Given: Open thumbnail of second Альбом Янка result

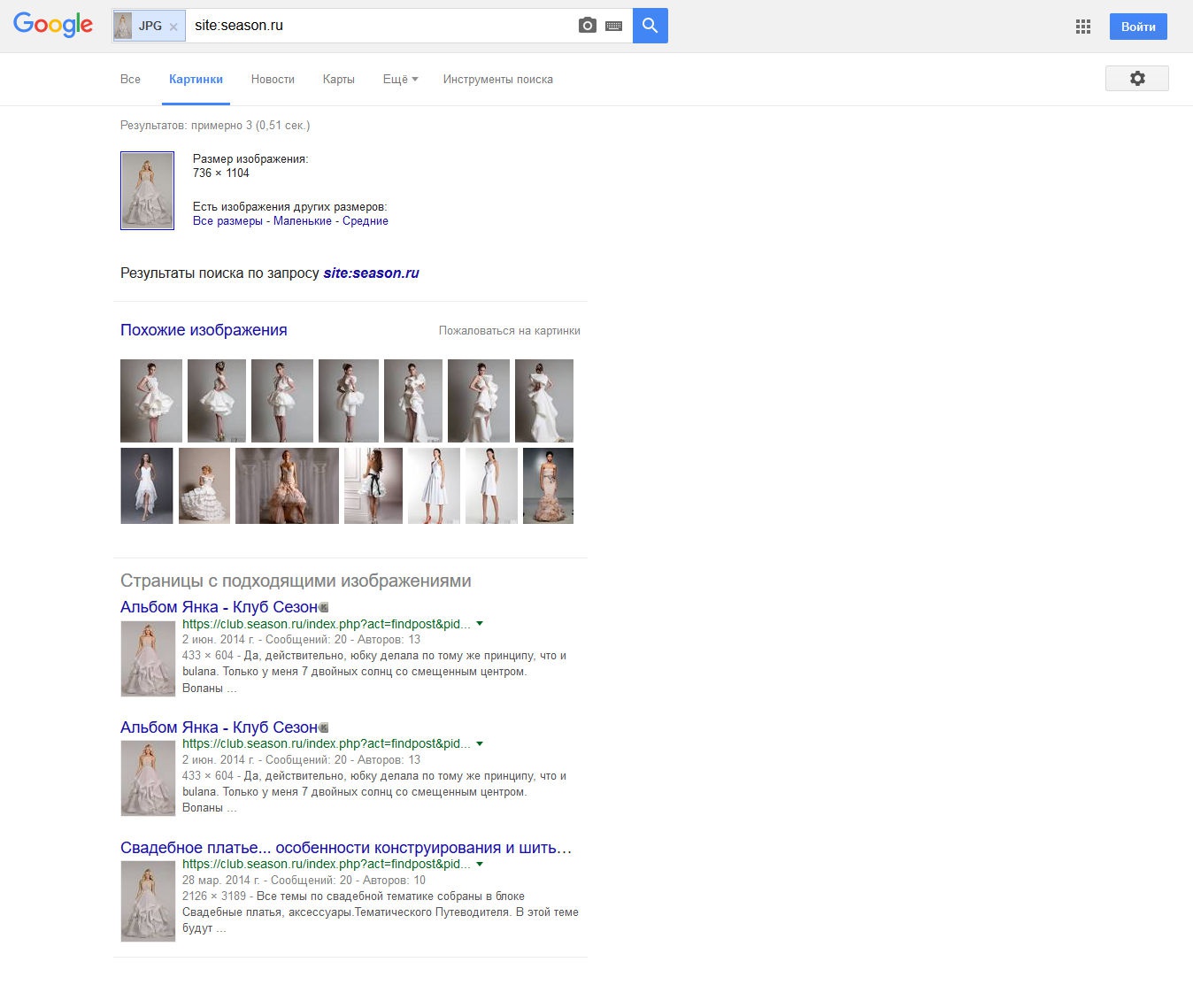Looking at the screenshot, I should [148, 779].
